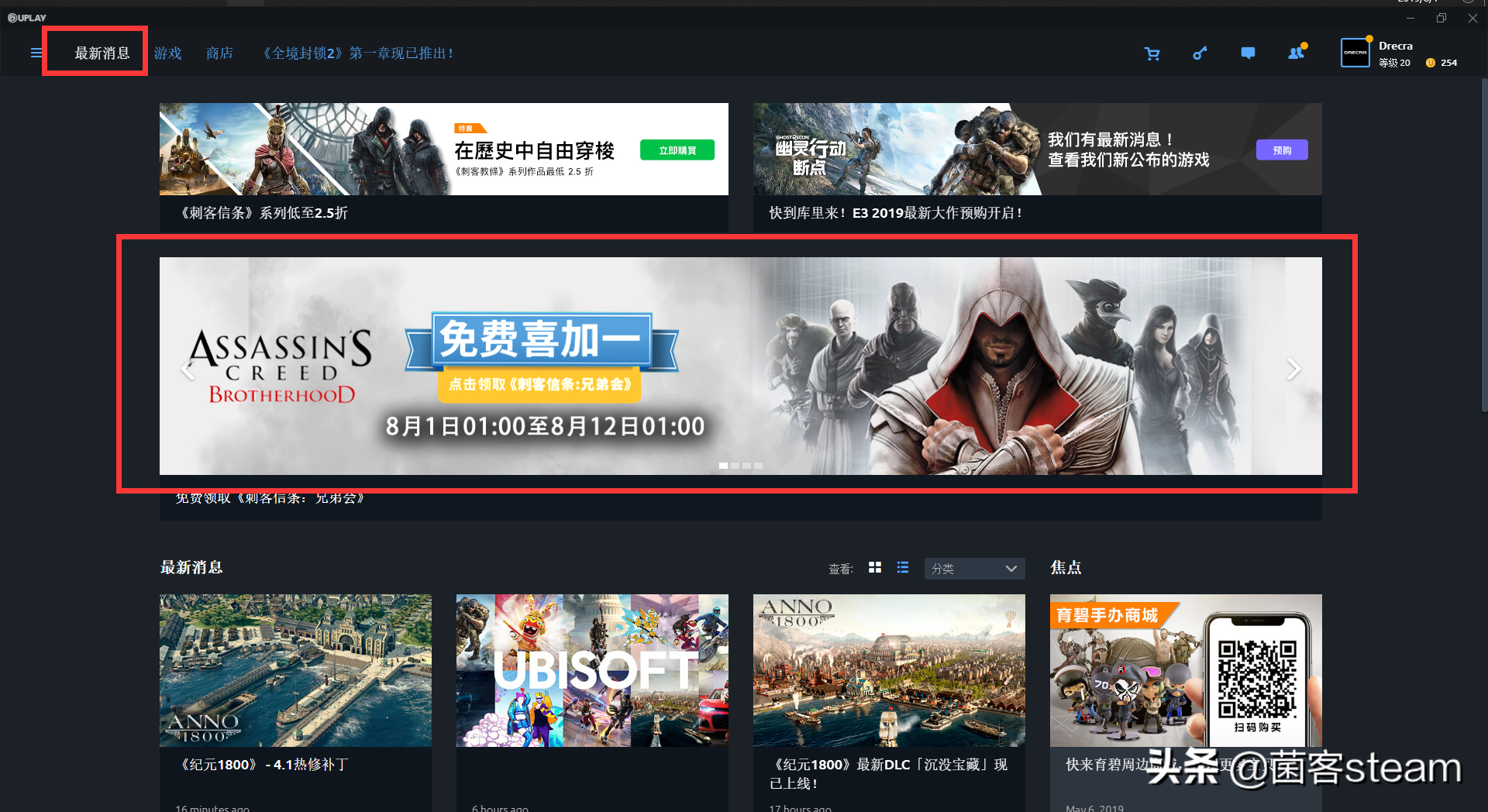Click the Ghost Recon Breakpoint banner image
1488x812 pixels.
click(1038, 149)
